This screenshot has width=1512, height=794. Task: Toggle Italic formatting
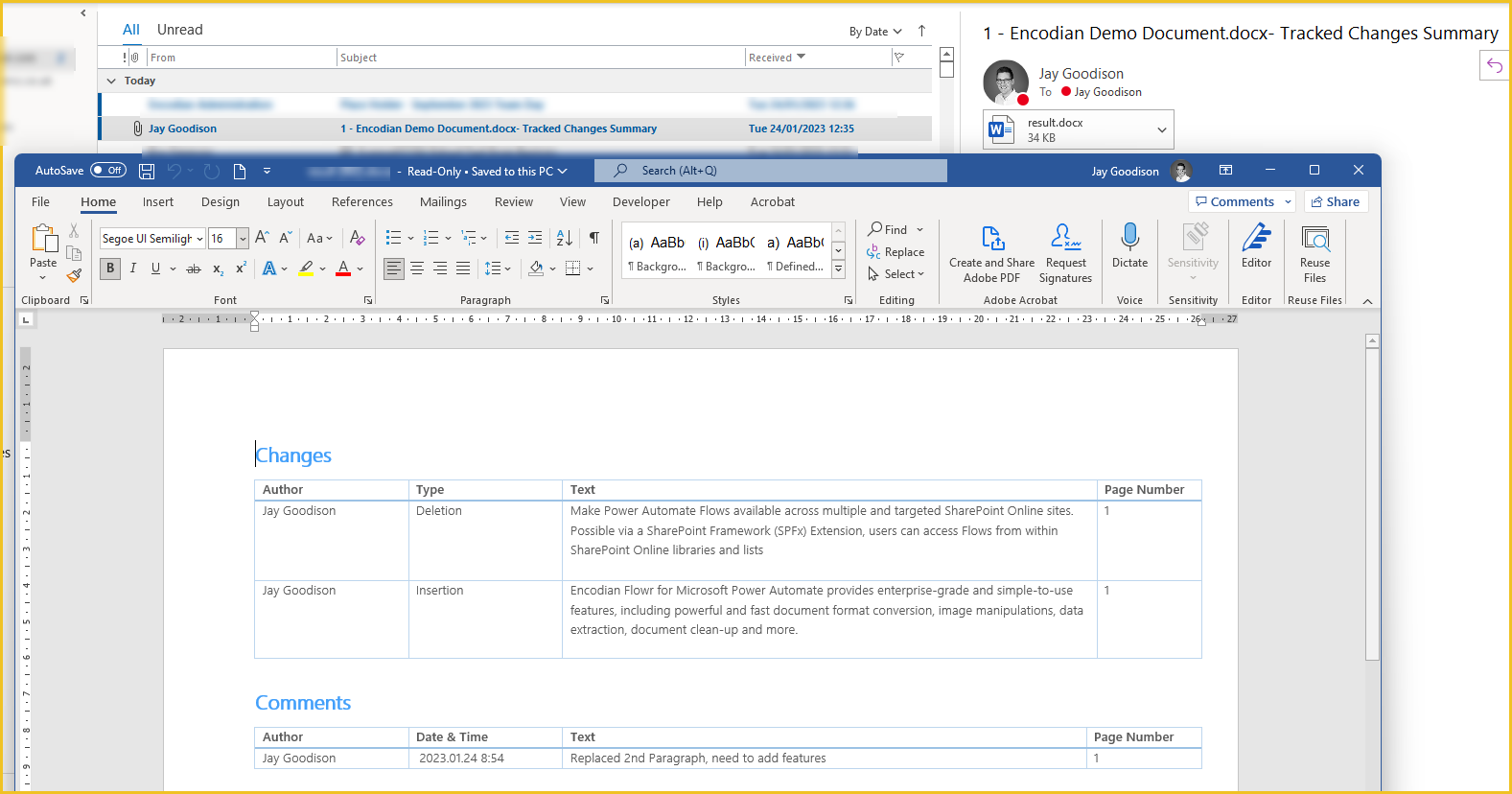point(133,269)
